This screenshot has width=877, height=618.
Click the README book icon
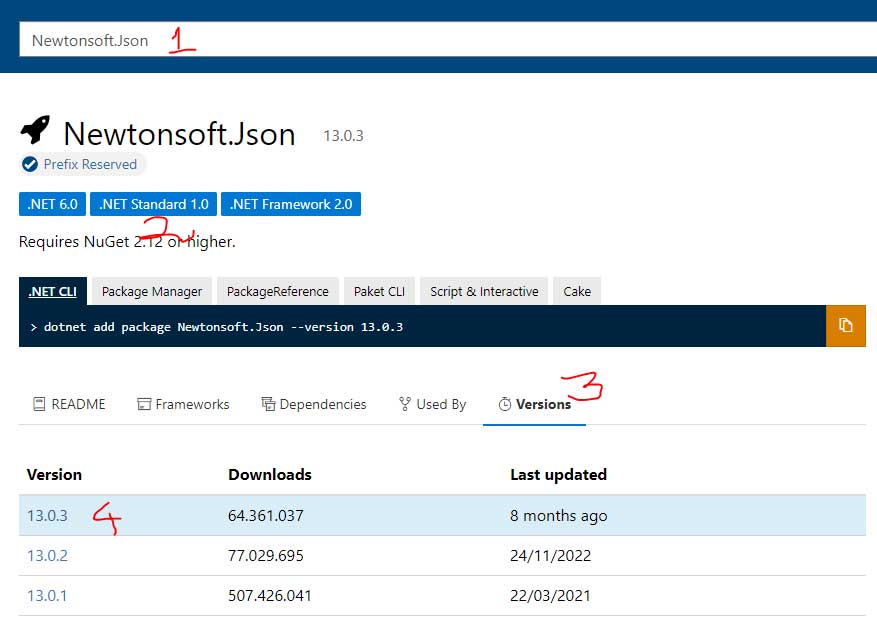click(x=39, y=404)
